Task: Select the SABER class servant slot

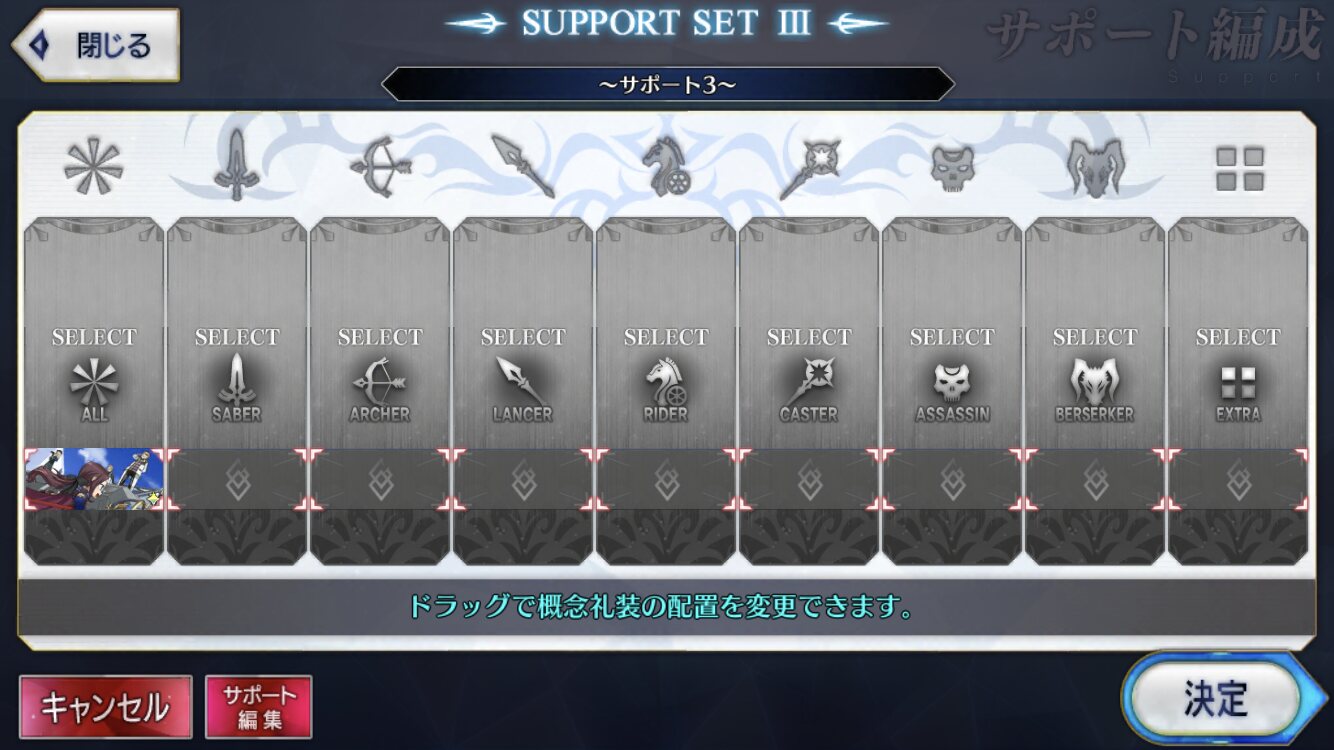Action: [x=237, y=332]
